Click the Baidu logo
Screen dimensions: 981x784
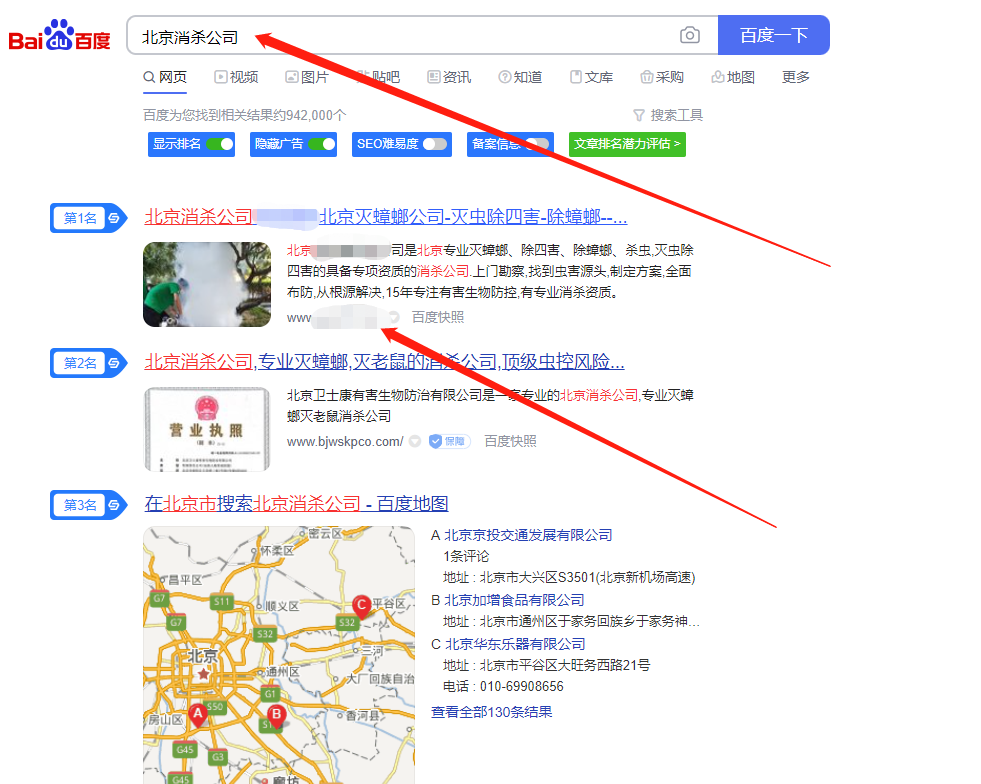[x=60, y=37]
